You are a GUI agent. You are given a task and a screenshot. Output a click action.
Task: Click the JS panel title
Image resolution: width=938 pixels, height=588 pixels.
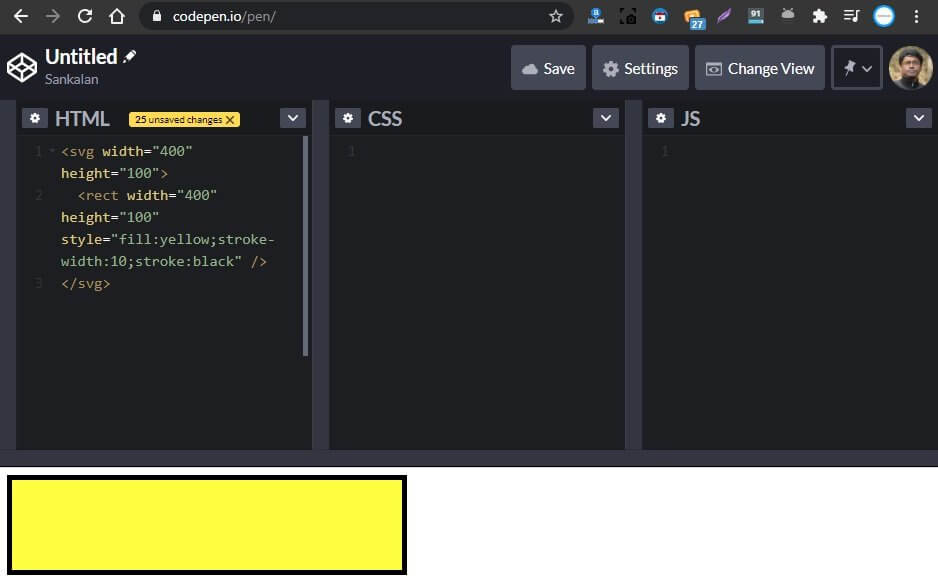coord(690,118)
